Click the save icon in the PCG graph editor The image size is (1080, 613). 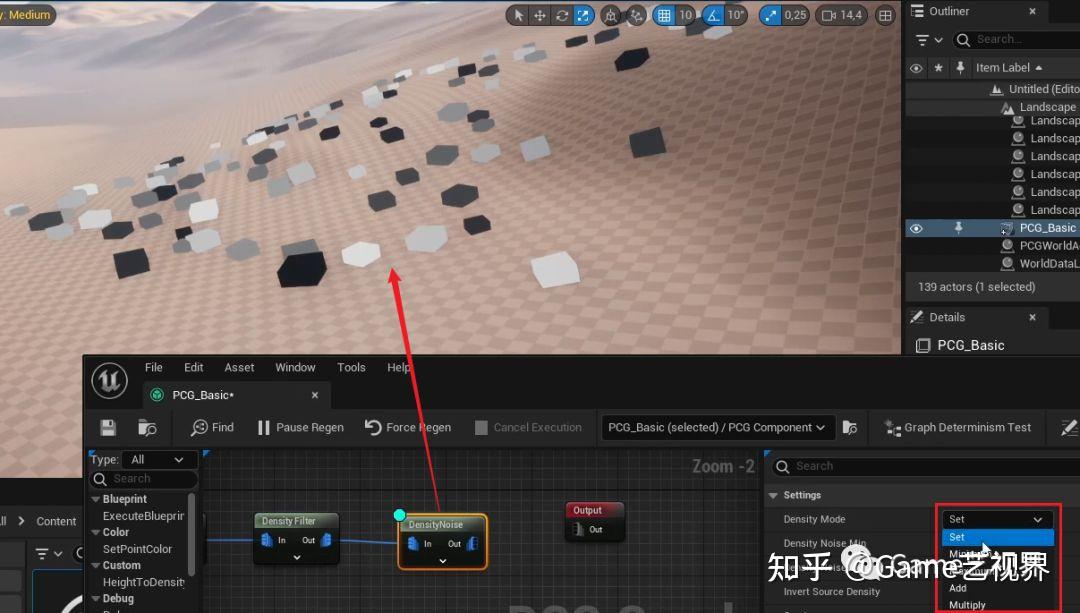[107, 427]
